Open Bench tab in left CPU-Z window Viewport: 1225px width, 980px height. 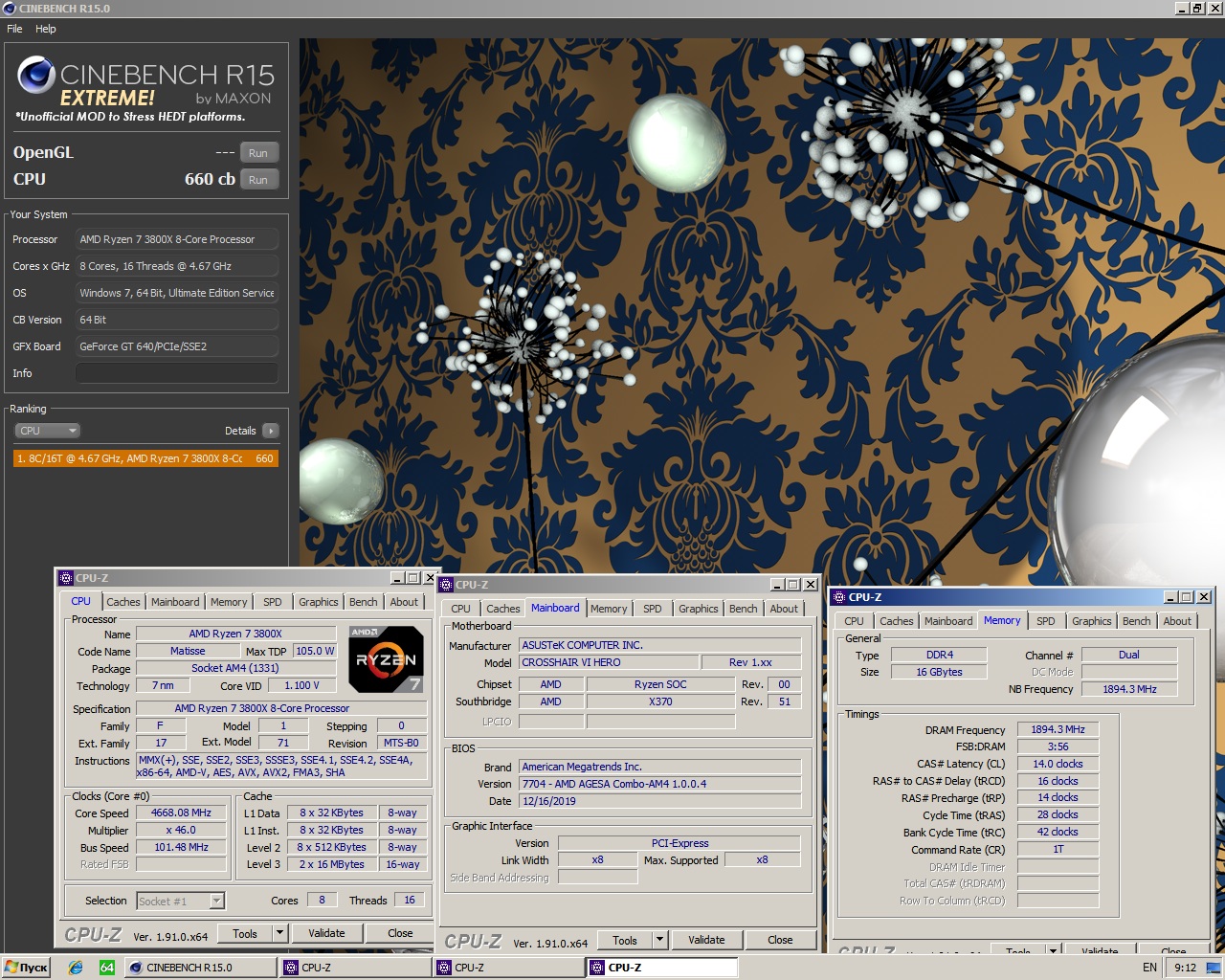point(364,602)
